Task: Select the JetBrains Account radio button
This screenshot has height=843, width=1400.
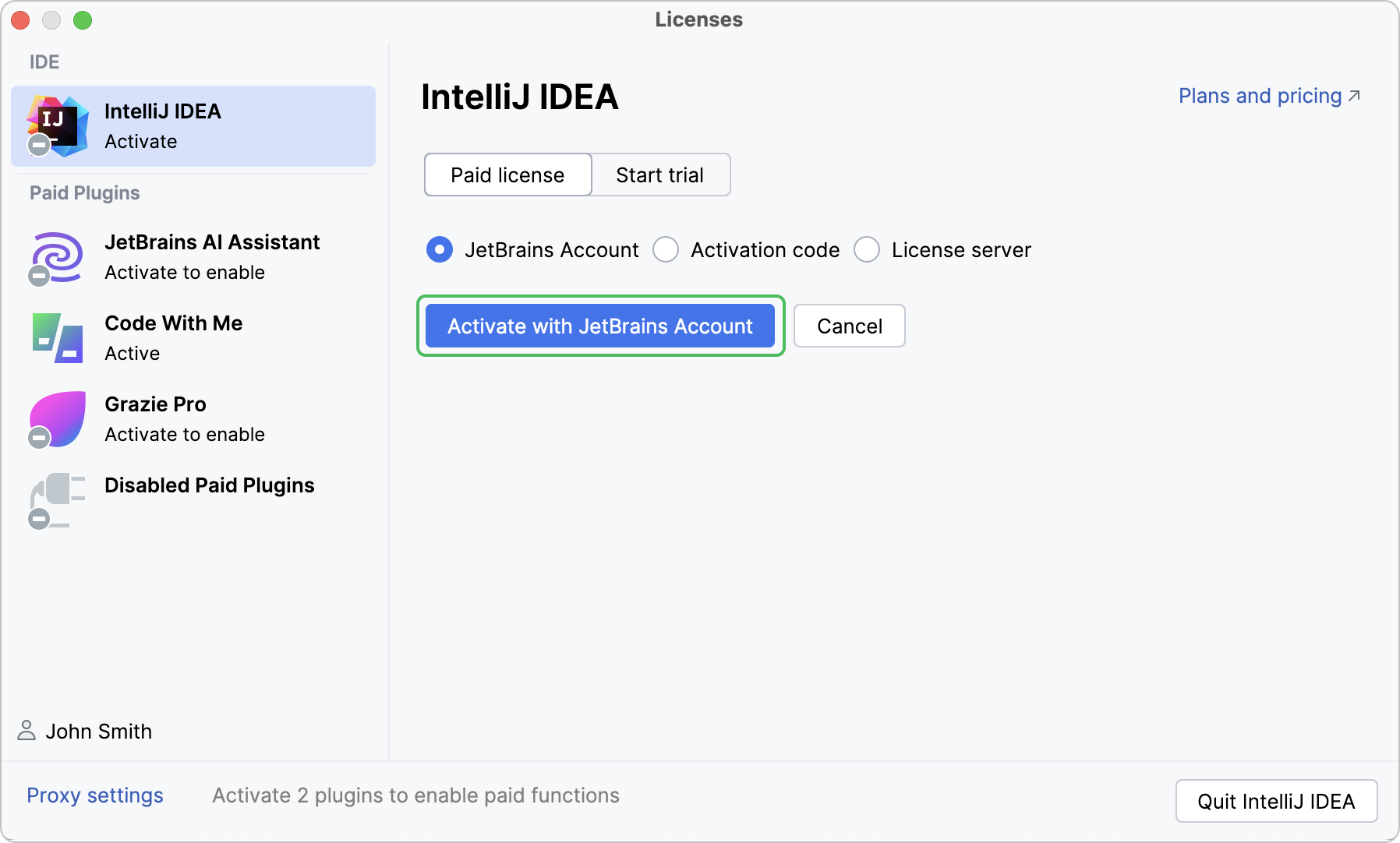Action: pos(440,250)
